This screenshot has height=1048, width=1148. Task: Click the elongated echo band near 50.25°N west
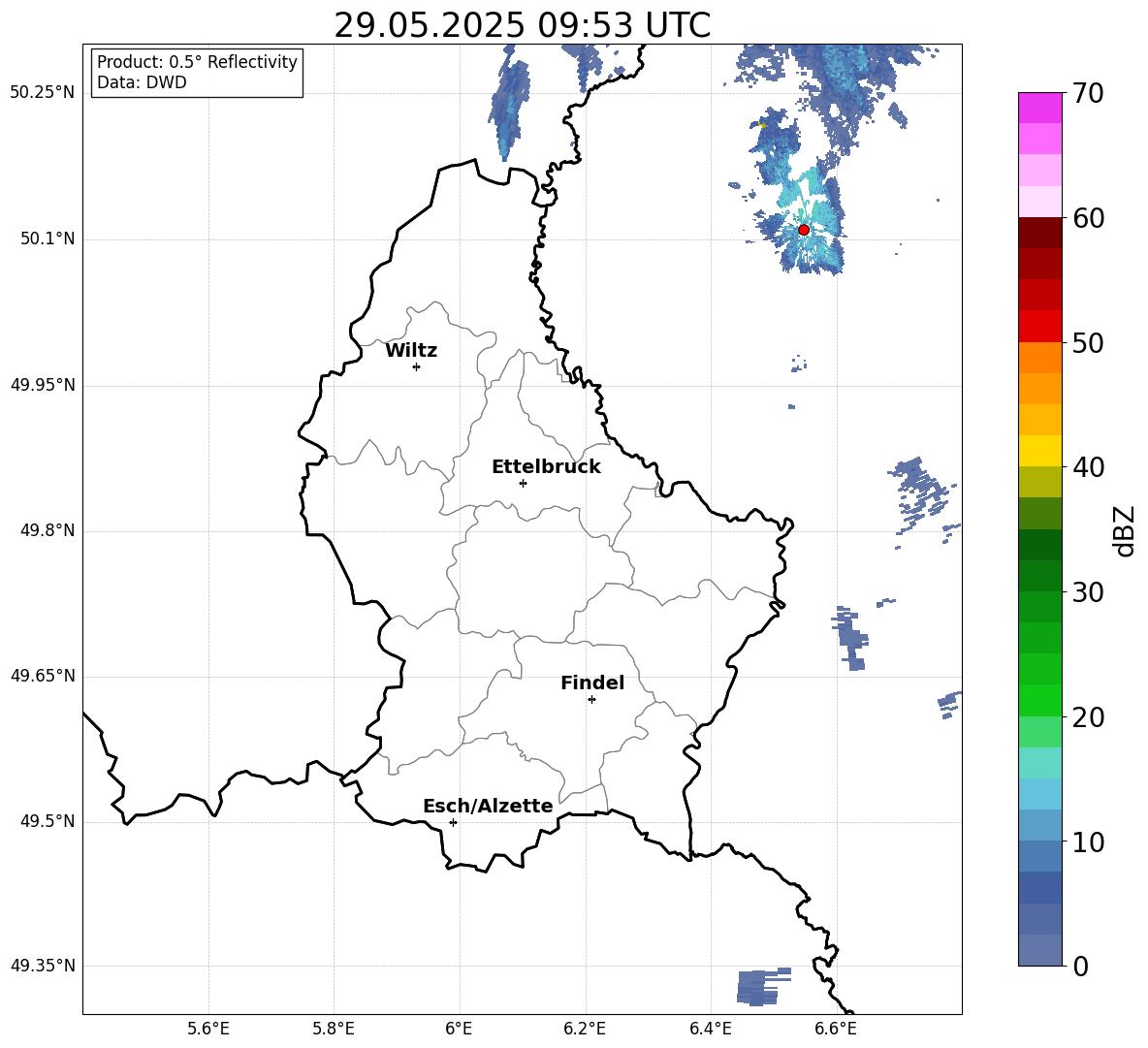[x=510, y=104]
